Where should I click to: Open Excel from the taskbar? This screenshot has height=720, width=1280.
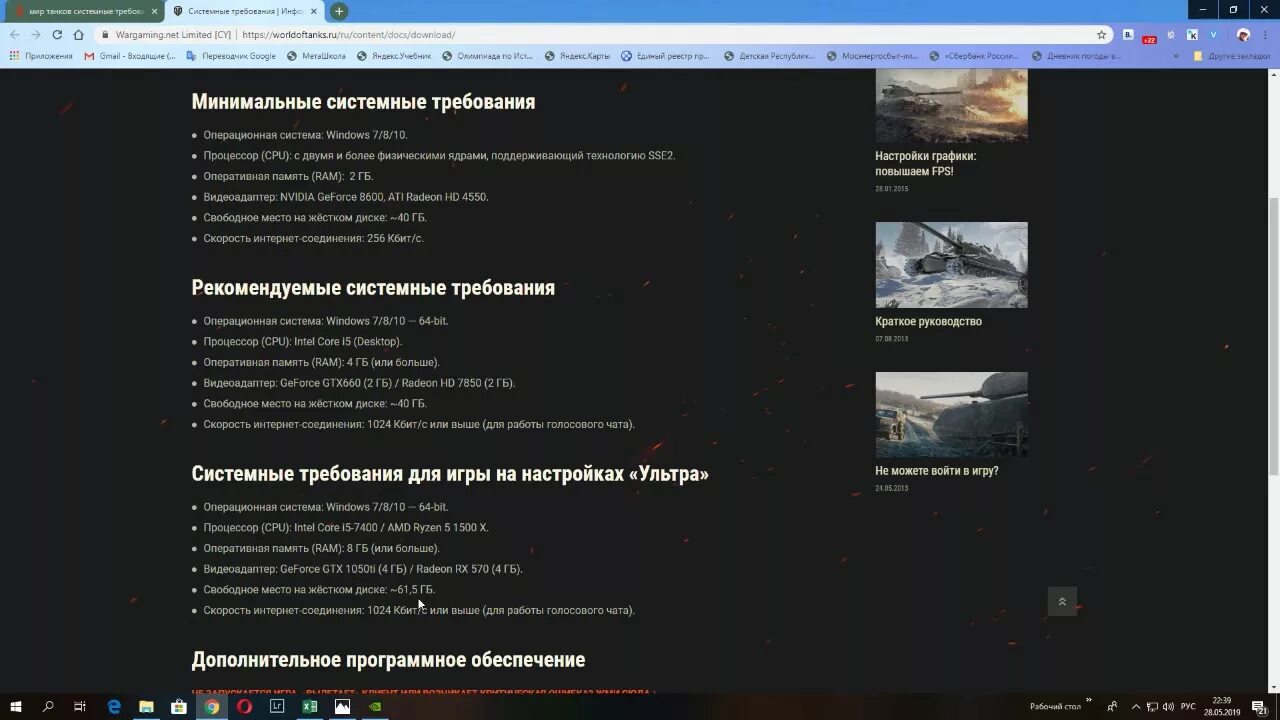[310, 706]
